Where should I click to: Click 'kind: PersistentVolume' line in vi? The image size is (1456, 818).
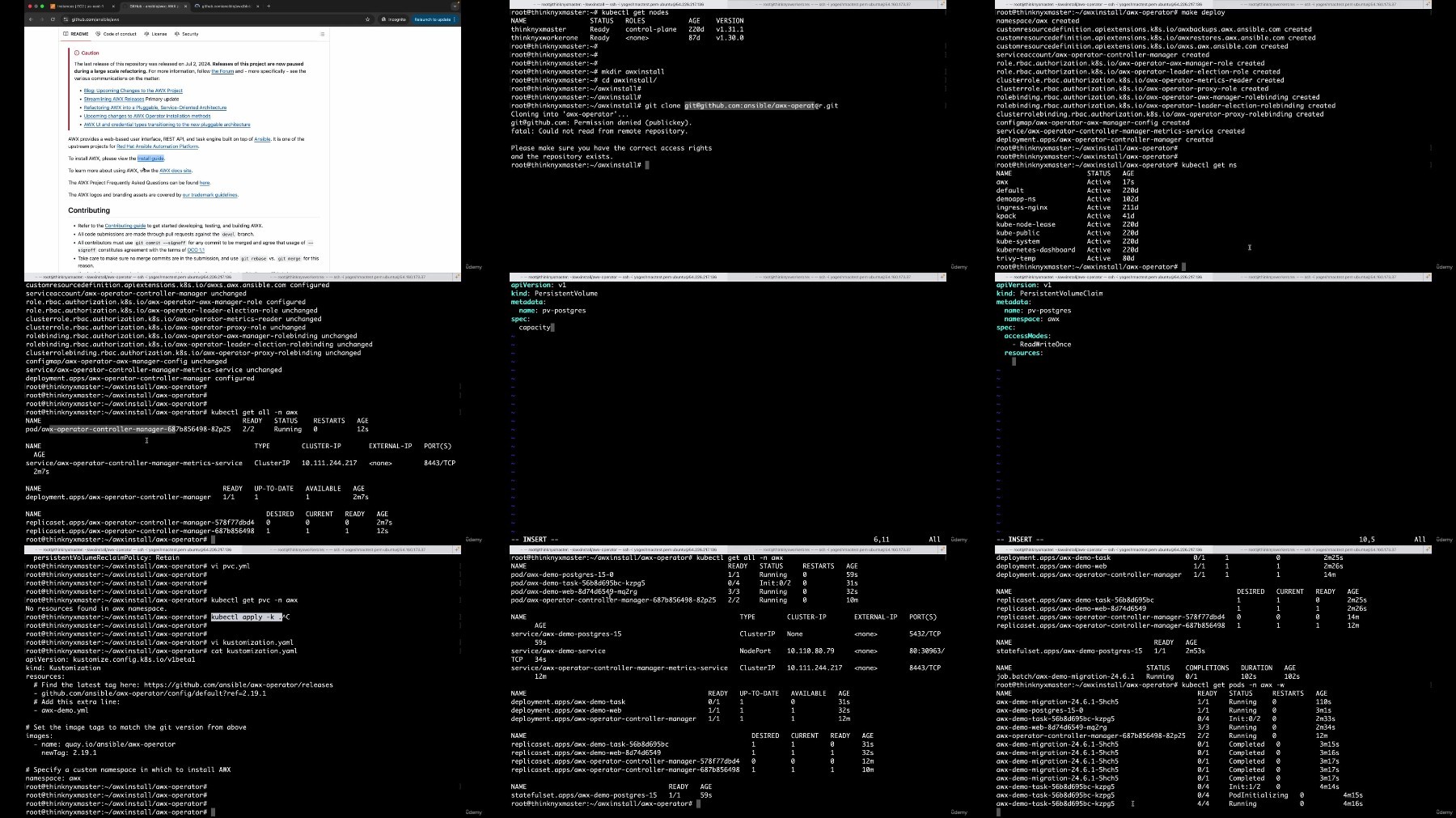[x=554, y=293]
